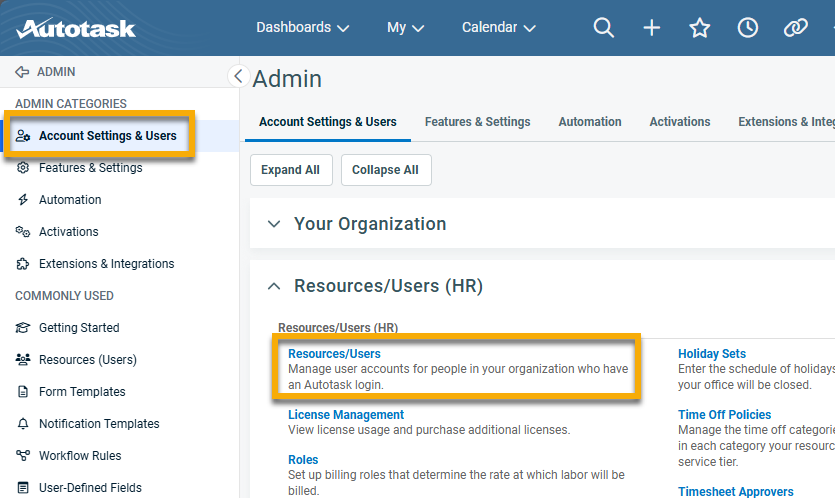
Task: Switch to Features & Settings tab
Action: click(478, 122)
